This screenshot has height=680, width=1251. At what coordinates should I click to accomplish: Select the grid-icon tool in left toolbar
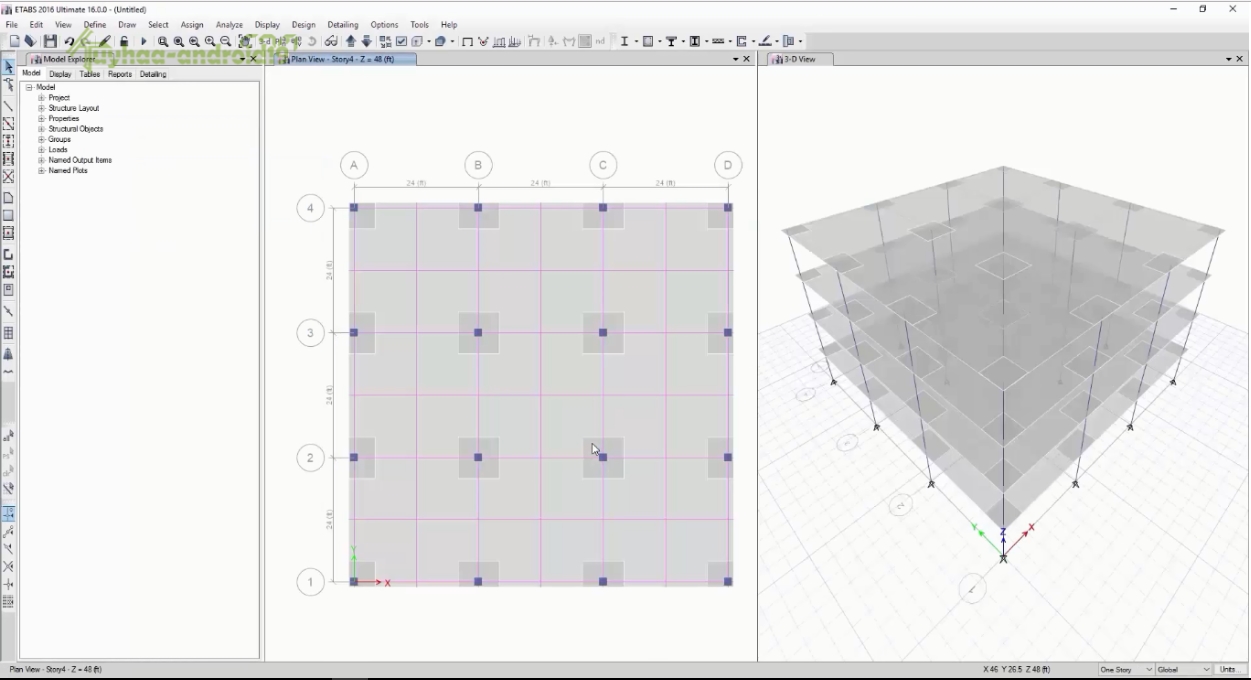[8, 333]
